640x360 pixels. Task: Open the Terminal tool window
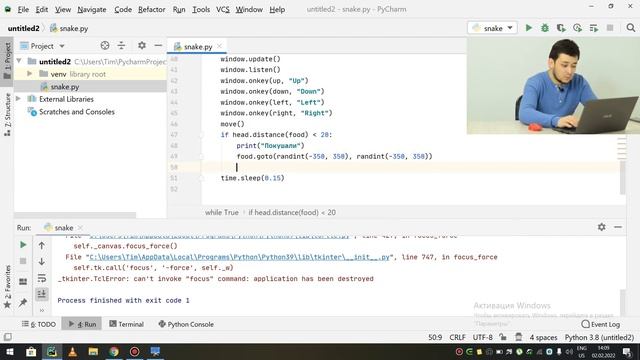coord(126,324)
